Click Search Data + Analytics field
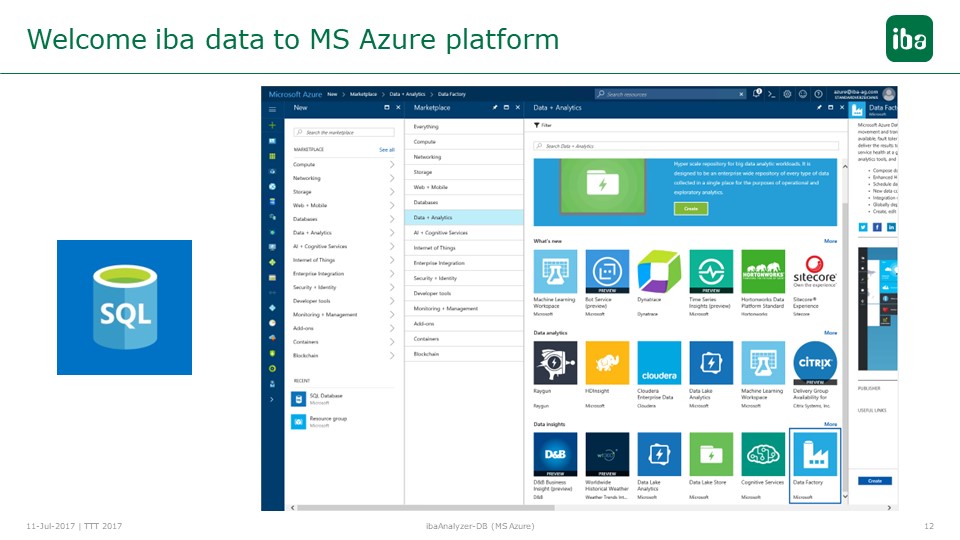This screenshot has height=540, width=960. (x=686, y=146)
